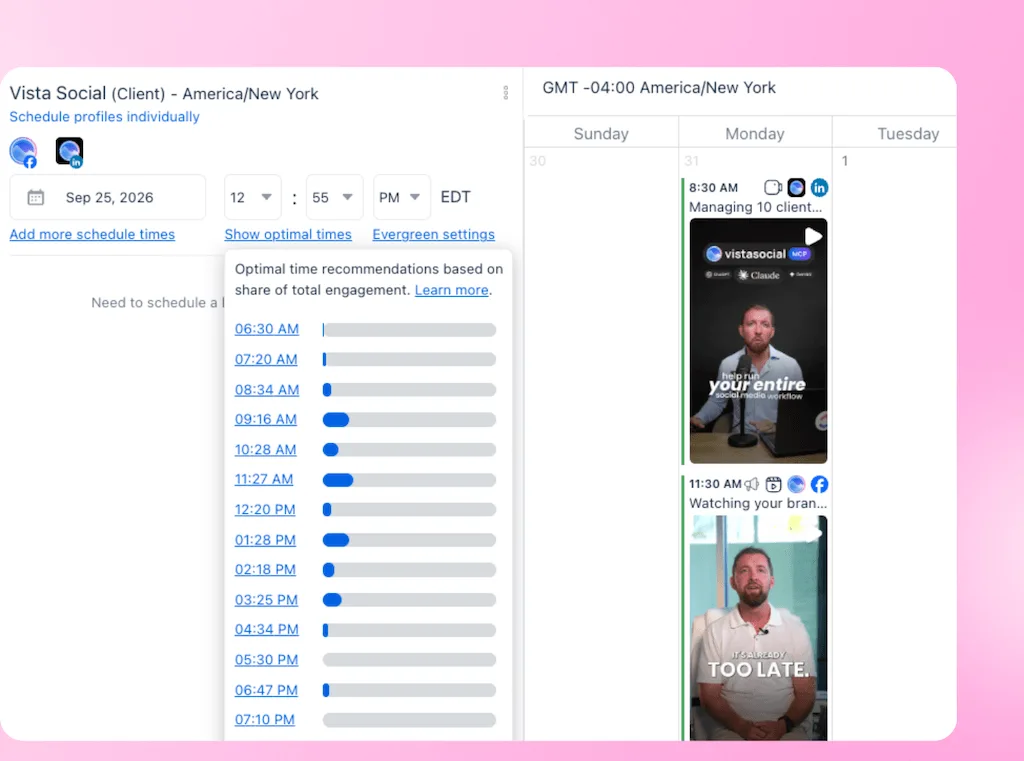Click video icon on 8:30 AM post
The width and height of the screenshot is (1024, 761).
[773, 187]
